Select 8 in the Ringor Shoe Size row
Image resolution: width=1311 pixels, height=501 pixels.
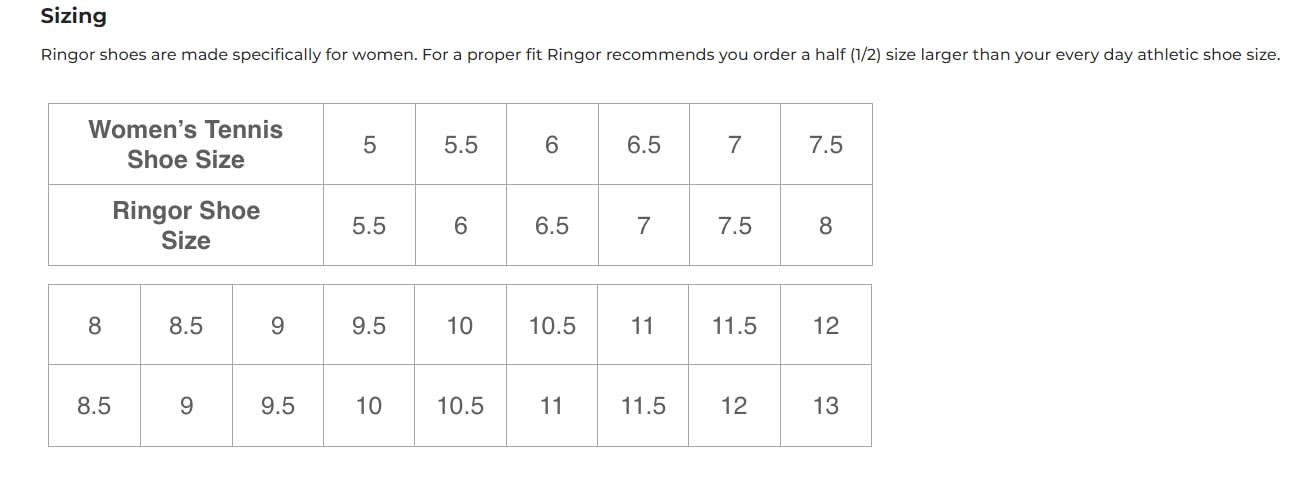click(x=826, y=225)
